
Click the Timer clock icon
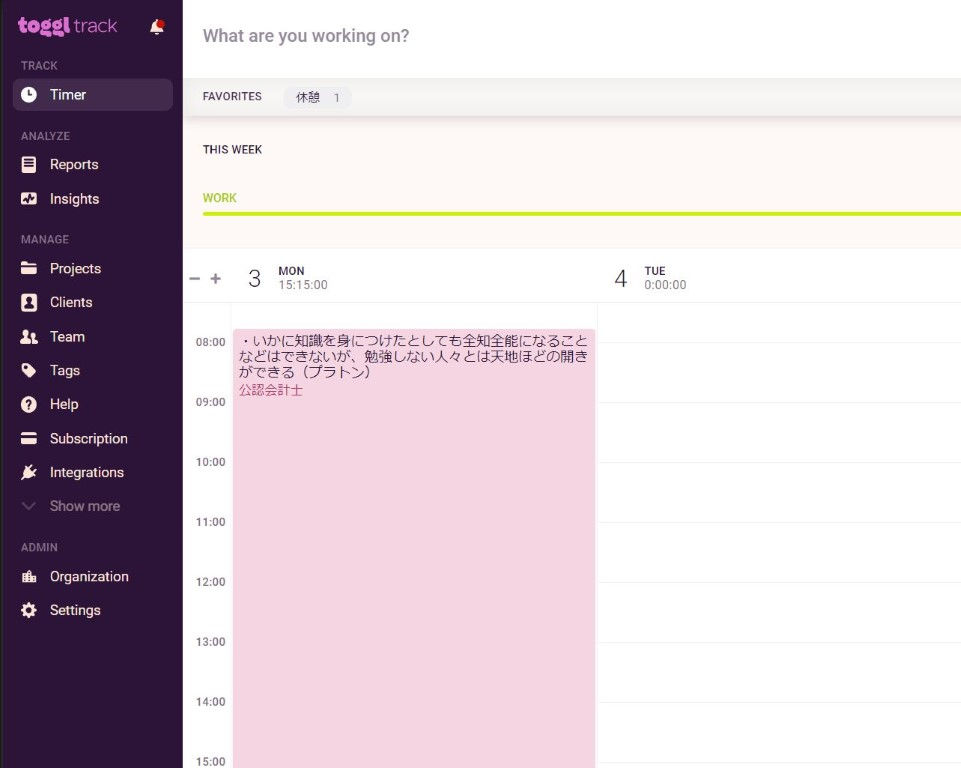coord(29,94)
